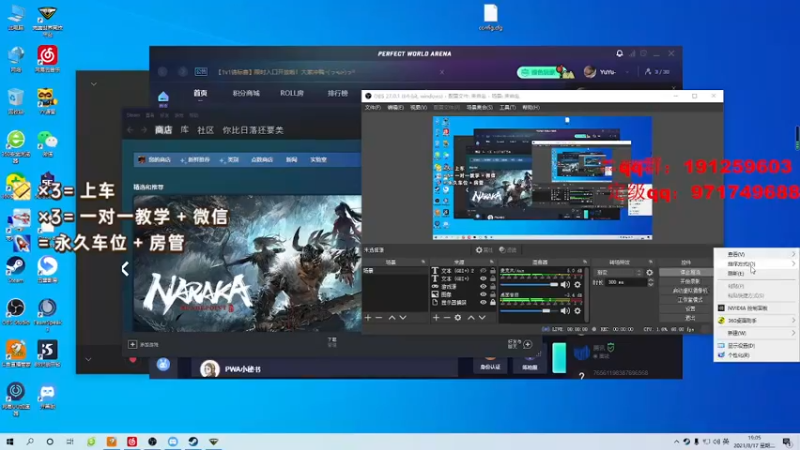This screenshot has height=450, width=800.
Task: Click OBS preview canvas thumbnail
Action: [542, 178]
